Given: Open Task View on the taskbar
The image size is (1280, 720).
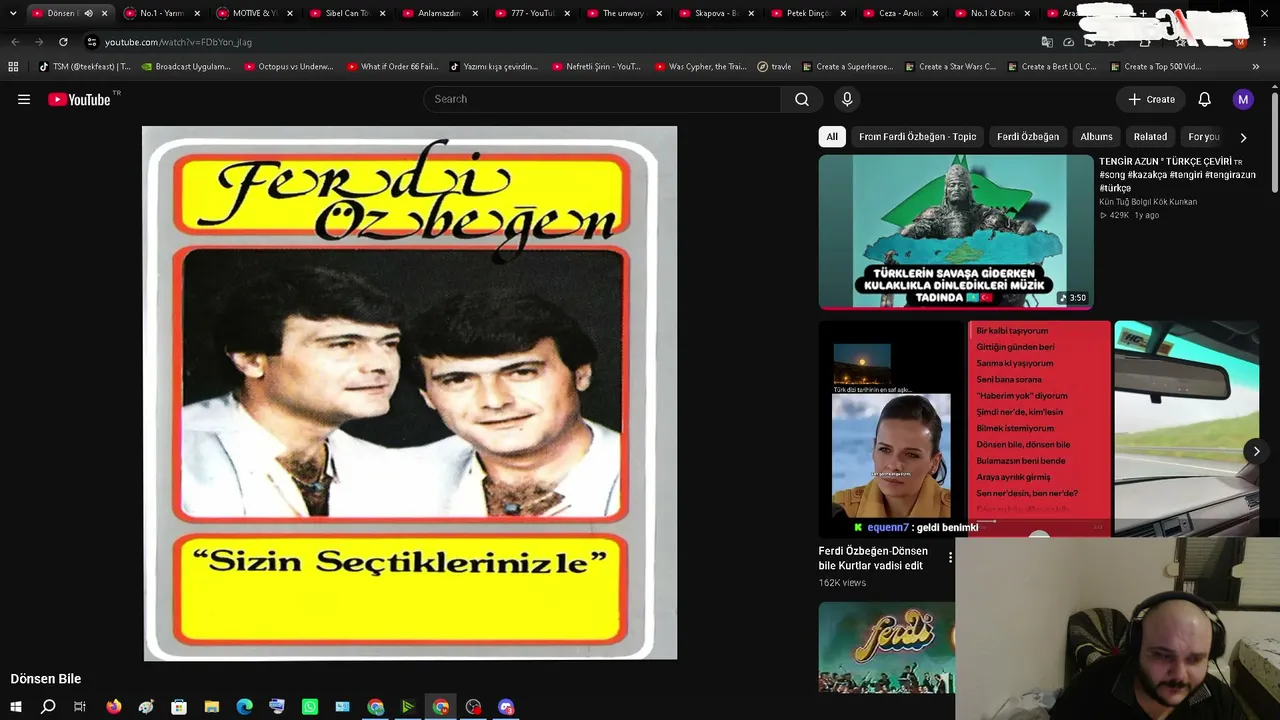Looking at the screenshot, I should coord(80,707).
